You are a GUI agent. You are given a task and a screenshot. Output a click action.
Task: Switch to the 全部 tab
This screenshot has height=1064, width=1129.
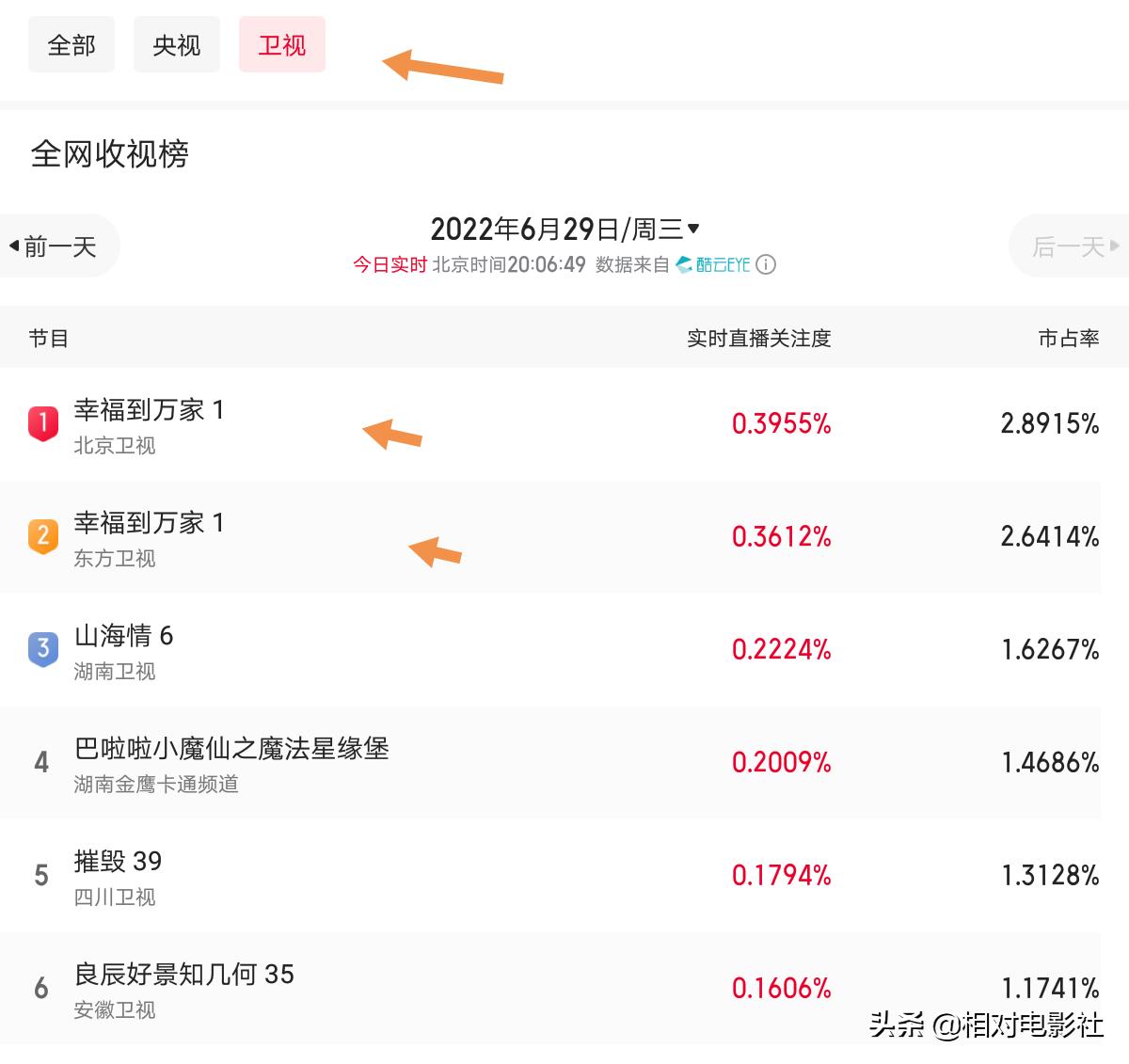[x=72, y=44]
